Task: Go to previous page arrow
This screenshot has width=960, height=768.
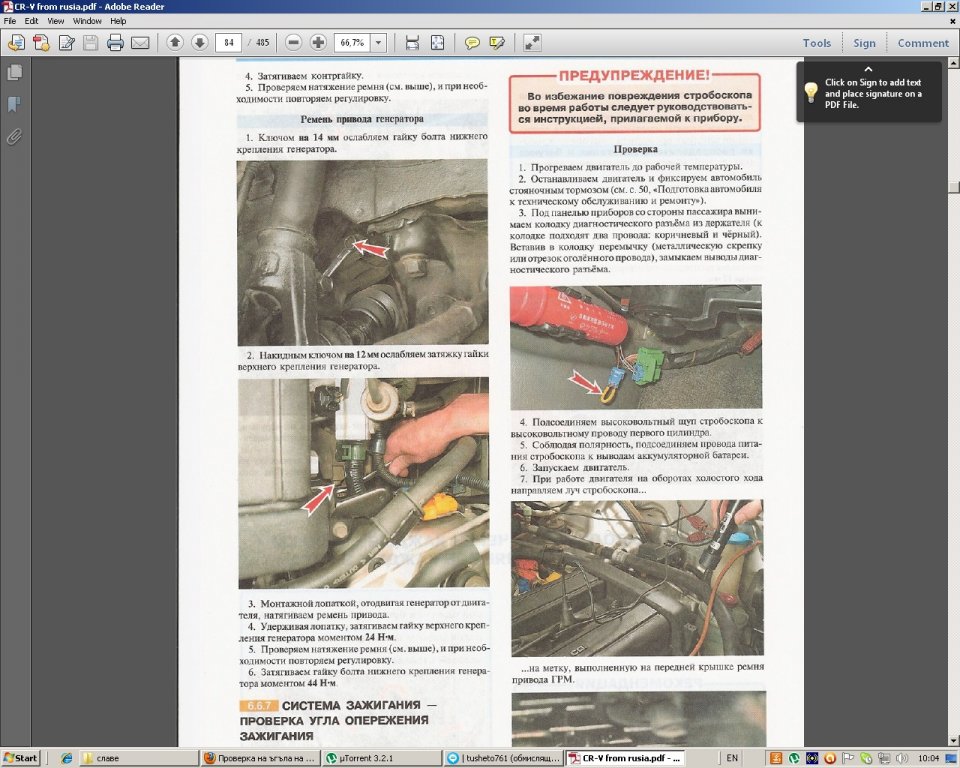Action: coord(175,43)
